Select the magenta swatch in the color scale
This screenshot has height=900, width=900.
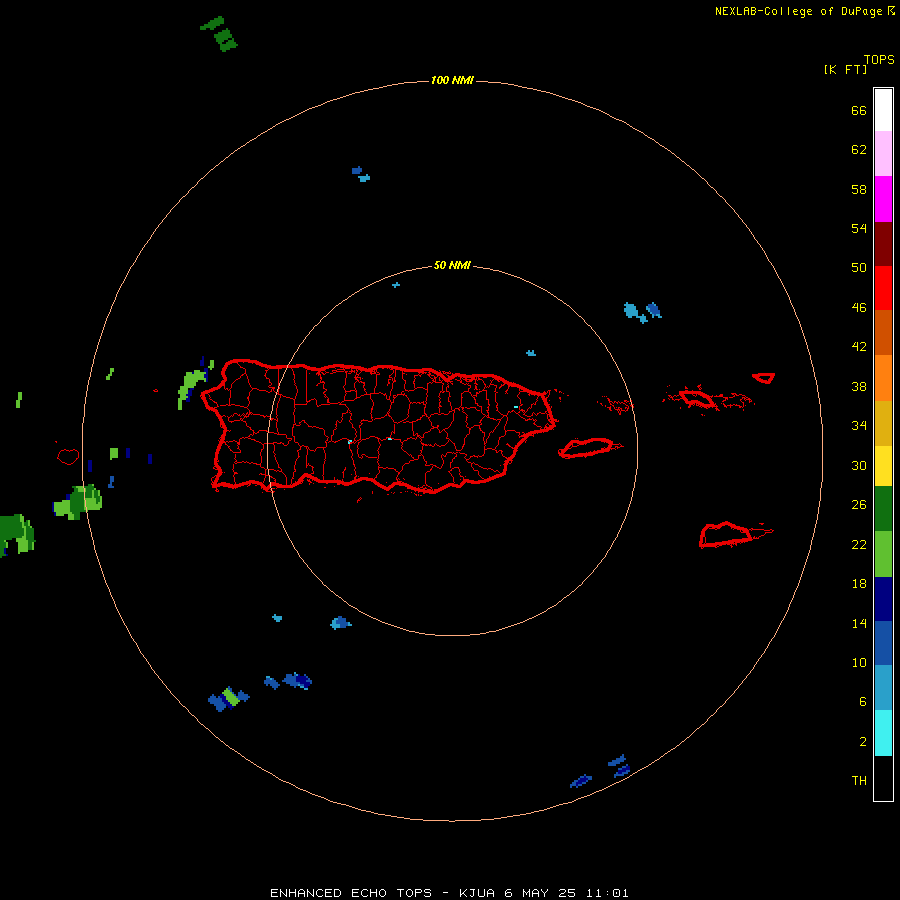click(883, 199)
